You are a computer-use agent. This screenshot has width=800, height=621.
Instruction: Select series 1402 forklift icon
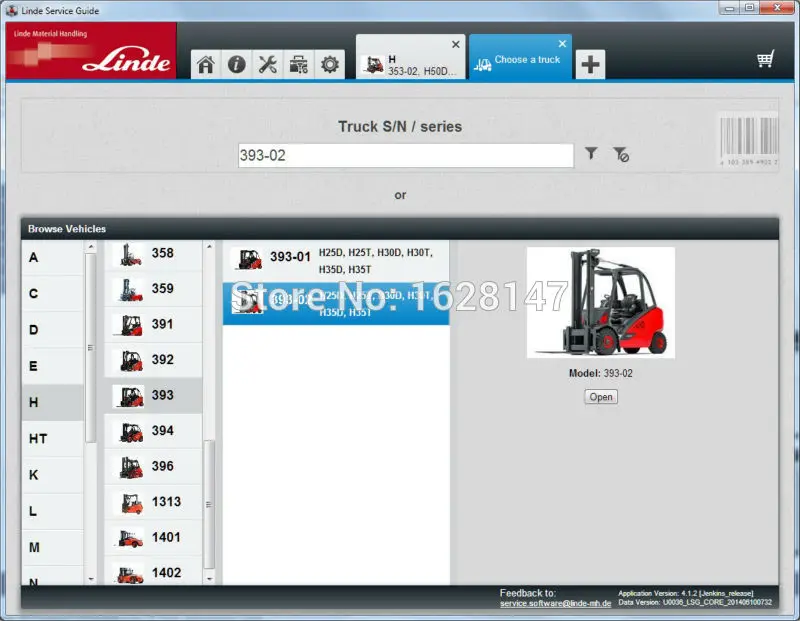(131, 575)
